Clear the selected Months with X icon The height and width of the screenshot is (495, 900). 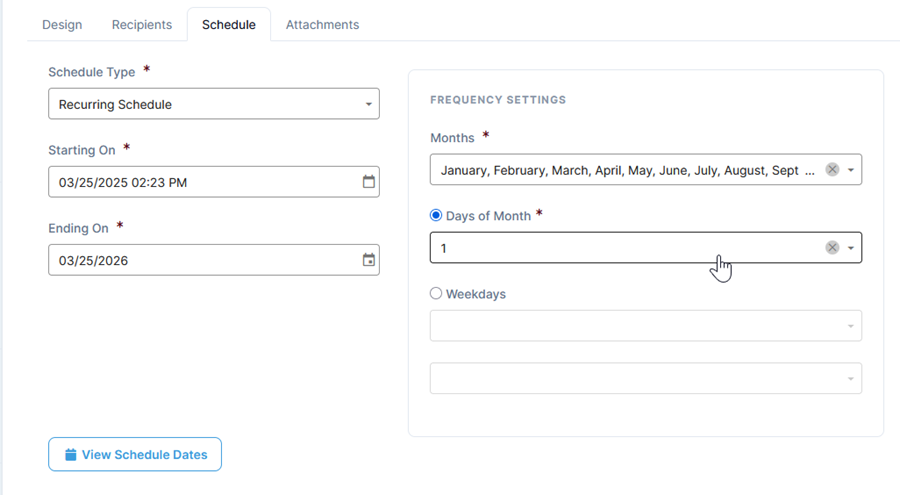832,170
